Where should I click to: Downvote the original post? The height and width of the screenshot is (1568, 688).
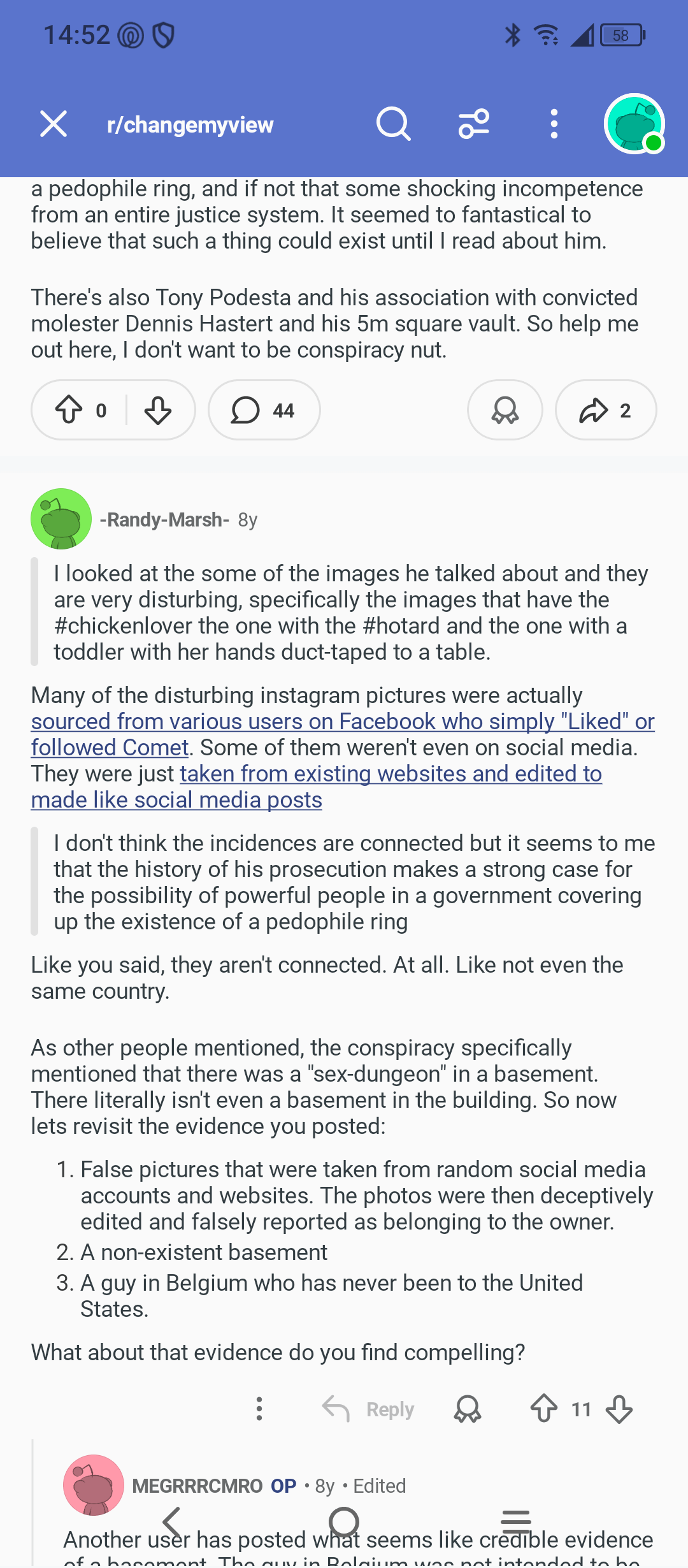coord(158,410)
